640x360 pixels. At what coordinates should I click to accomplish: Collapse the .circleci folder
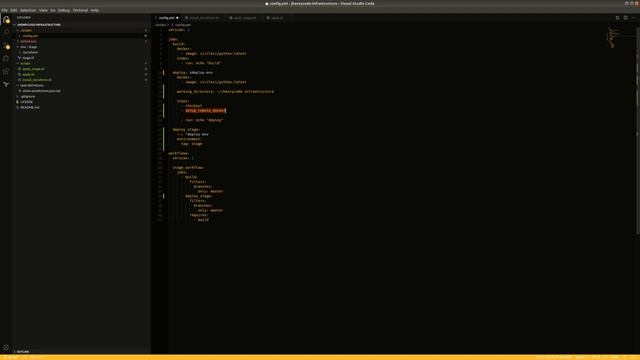click(x=82, y=30)
